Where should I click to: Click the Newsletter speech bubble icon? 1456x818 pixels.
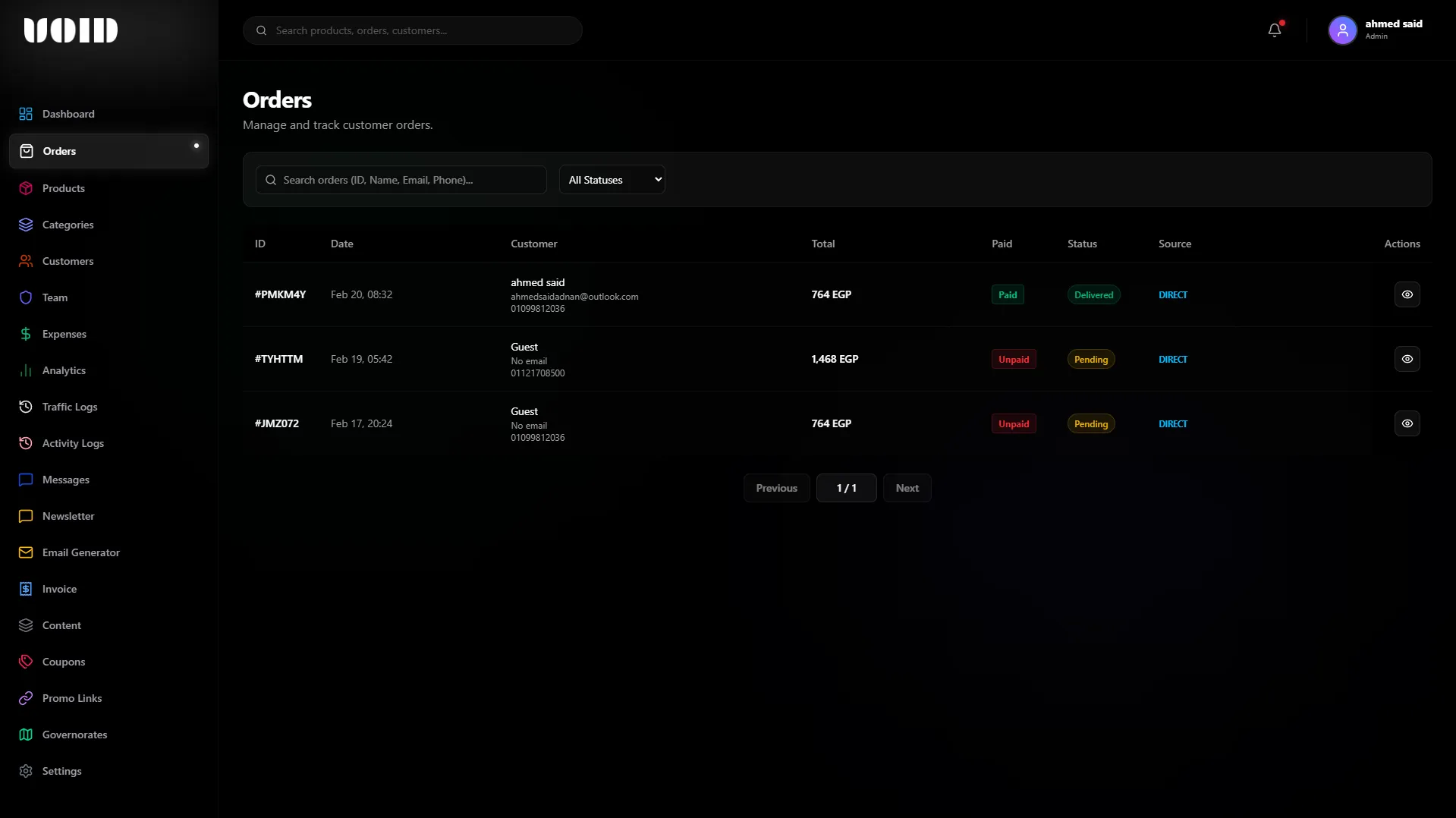click(x=26, y=516)
